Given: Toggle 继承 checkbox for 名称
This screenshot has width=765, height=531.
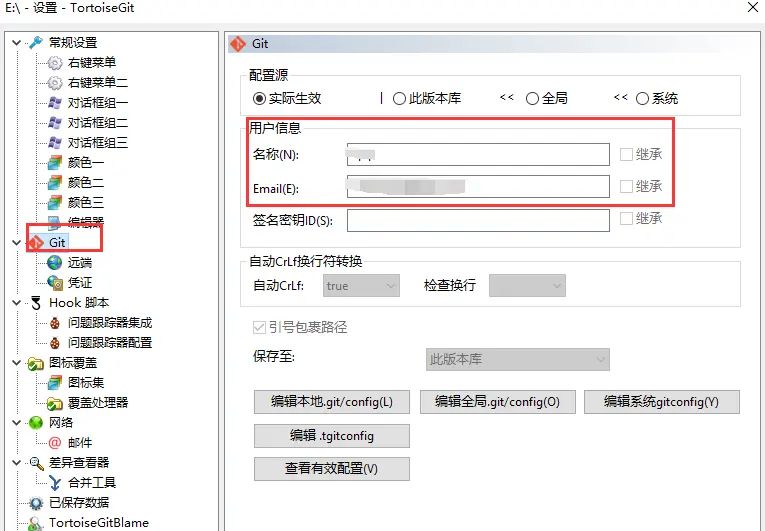Looking at the screenshot, I should pyautogui.click(x=626, y=154).
